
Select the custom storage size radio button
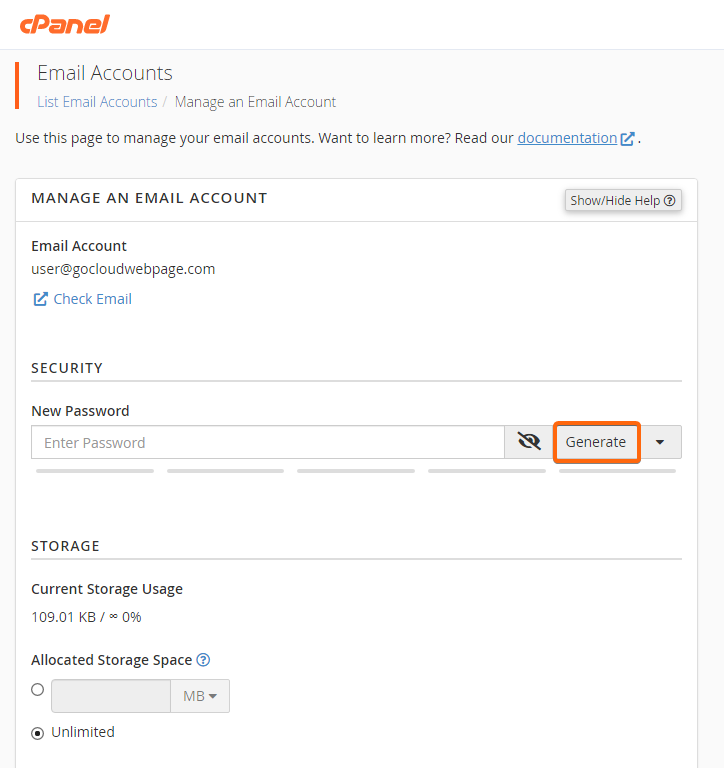point(38,690)
